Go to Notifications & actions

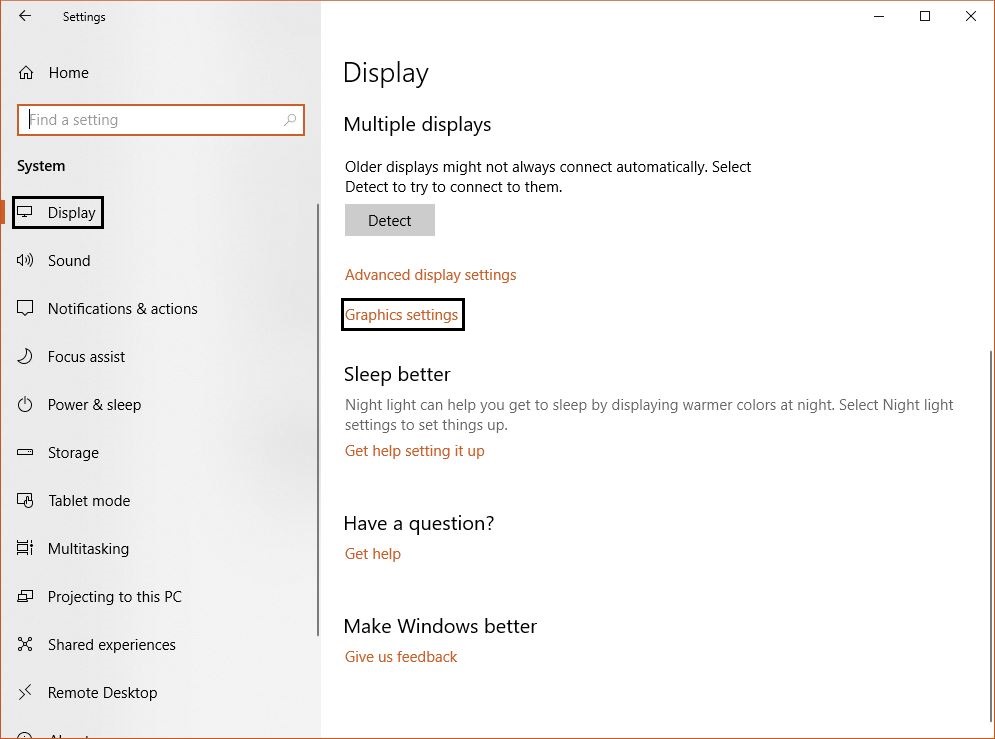tap(122, 309)
